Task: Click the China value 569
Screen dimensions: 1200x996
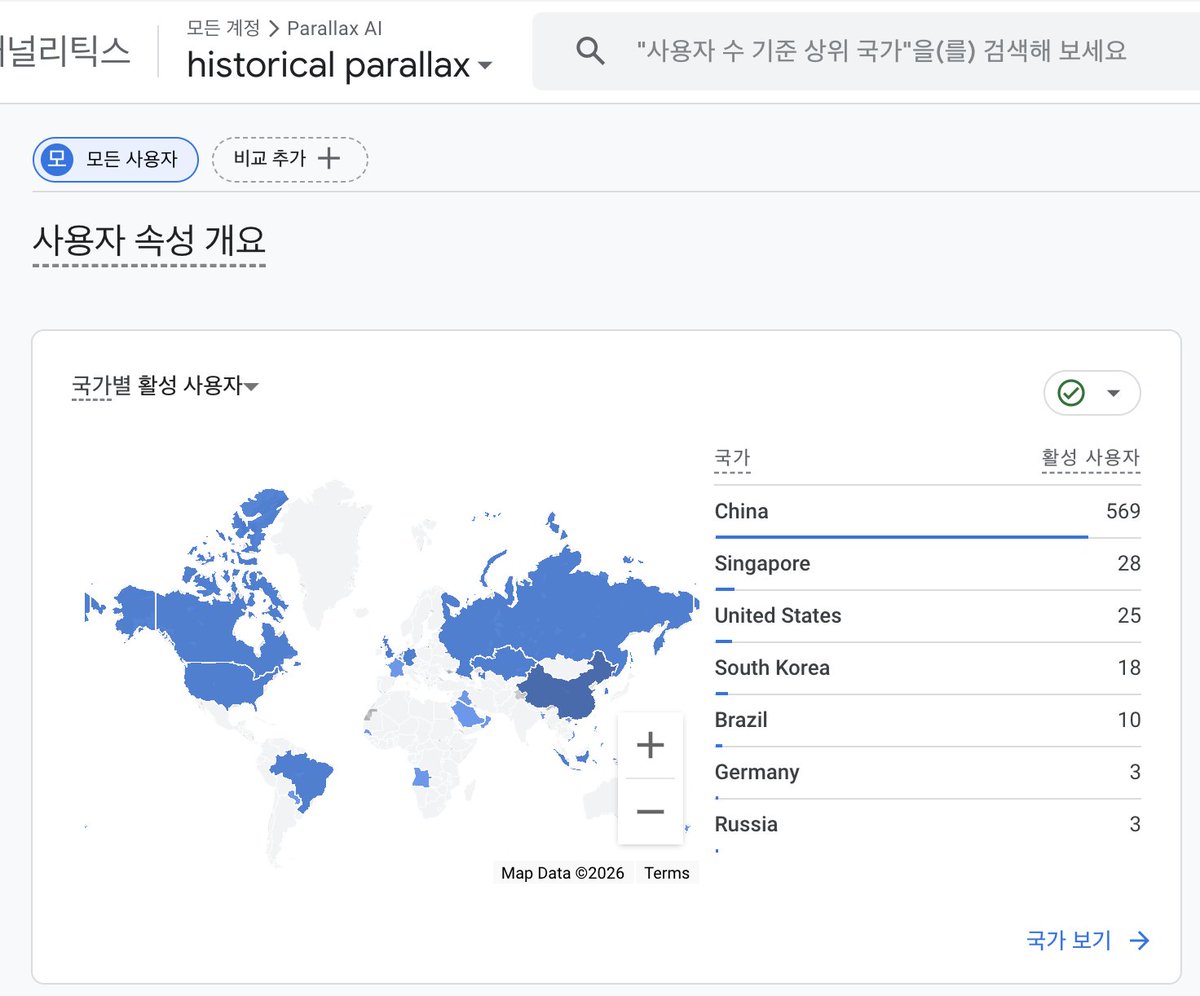Action: click(1122, 512)
